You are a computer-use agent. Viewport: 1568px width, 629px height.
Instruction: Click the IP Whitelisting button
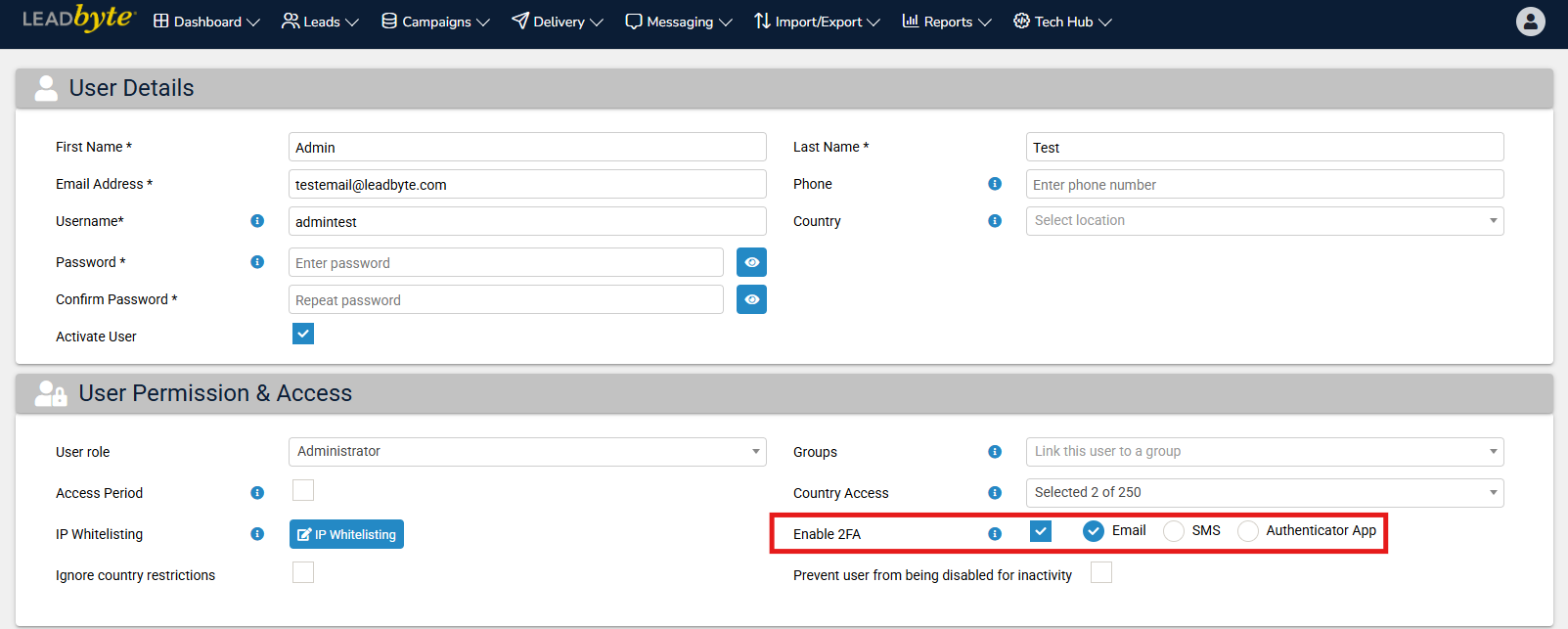pos(346,534)
